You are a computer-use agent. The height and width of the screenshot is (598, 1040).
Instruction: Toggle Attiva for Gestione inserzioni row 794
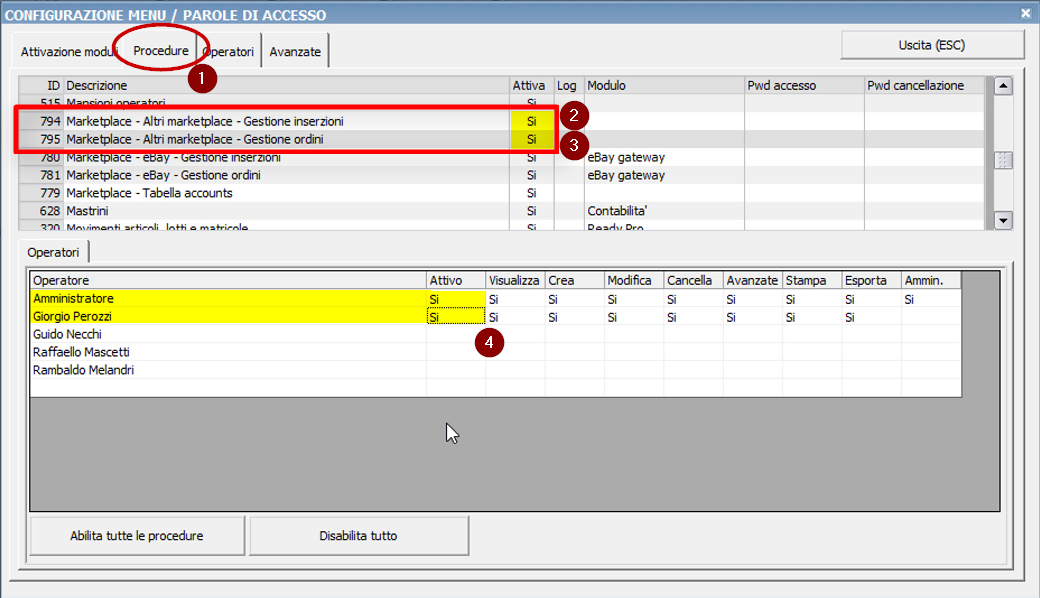[530, 121]
